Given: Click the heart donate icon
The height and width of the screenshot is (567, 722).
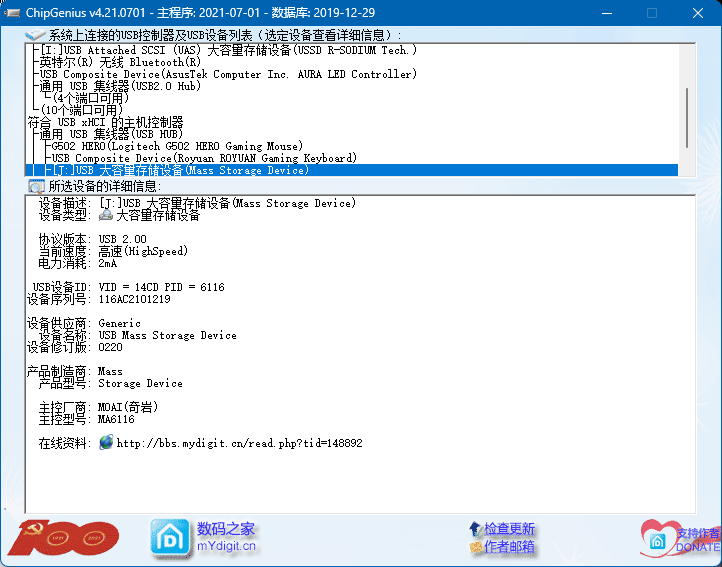Looking at the screenshot, I should tap(658, 538).
